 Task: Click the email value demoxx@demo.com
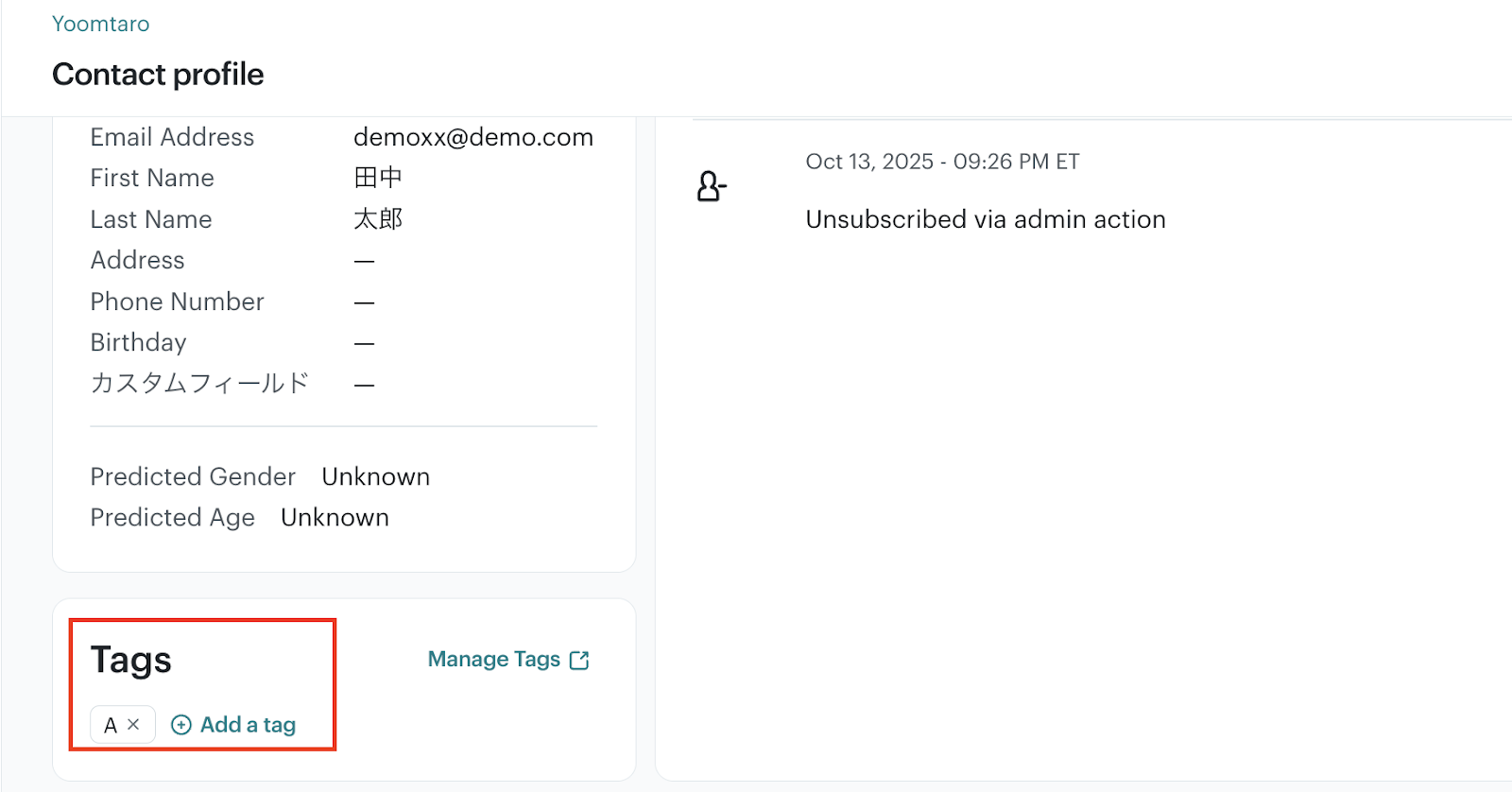click(472, 137)
